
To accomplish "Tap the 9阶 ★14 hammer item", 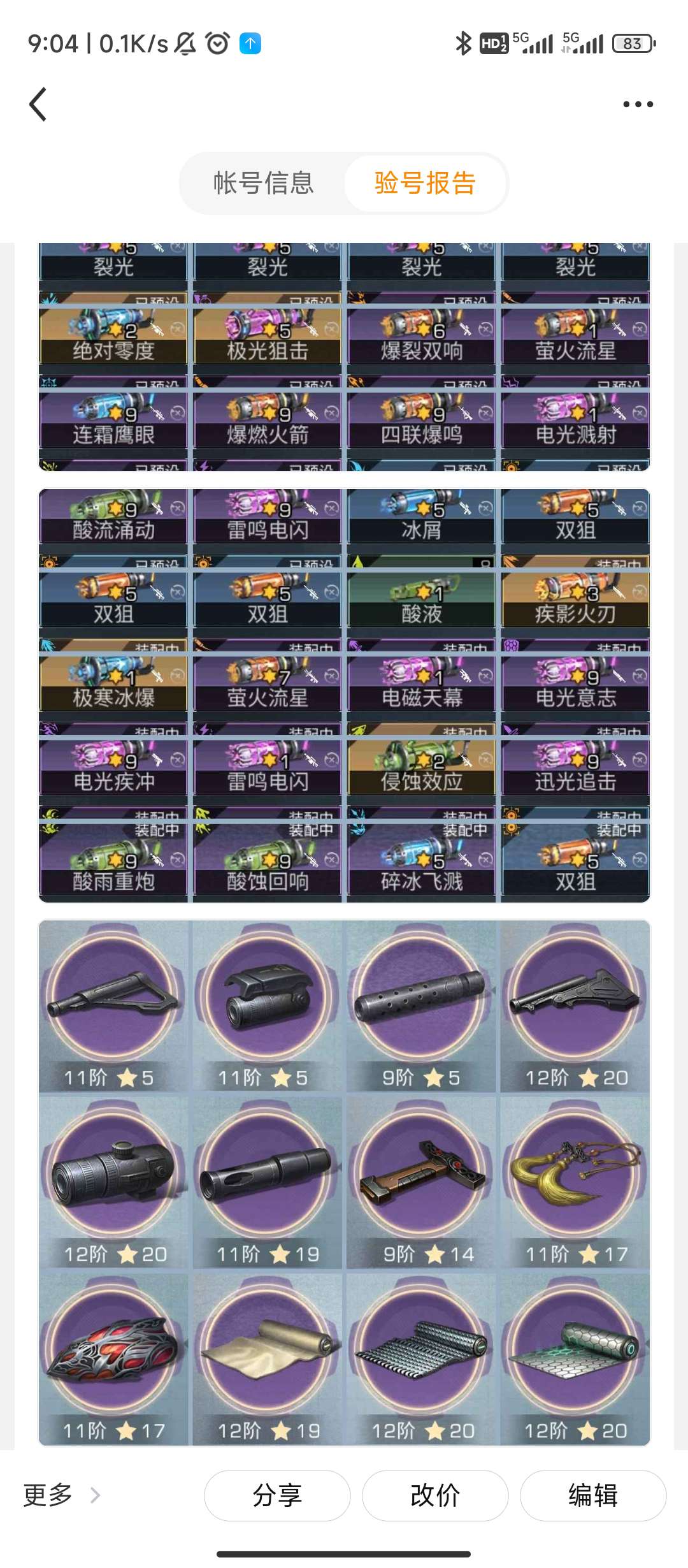I will pos(421,1182).
